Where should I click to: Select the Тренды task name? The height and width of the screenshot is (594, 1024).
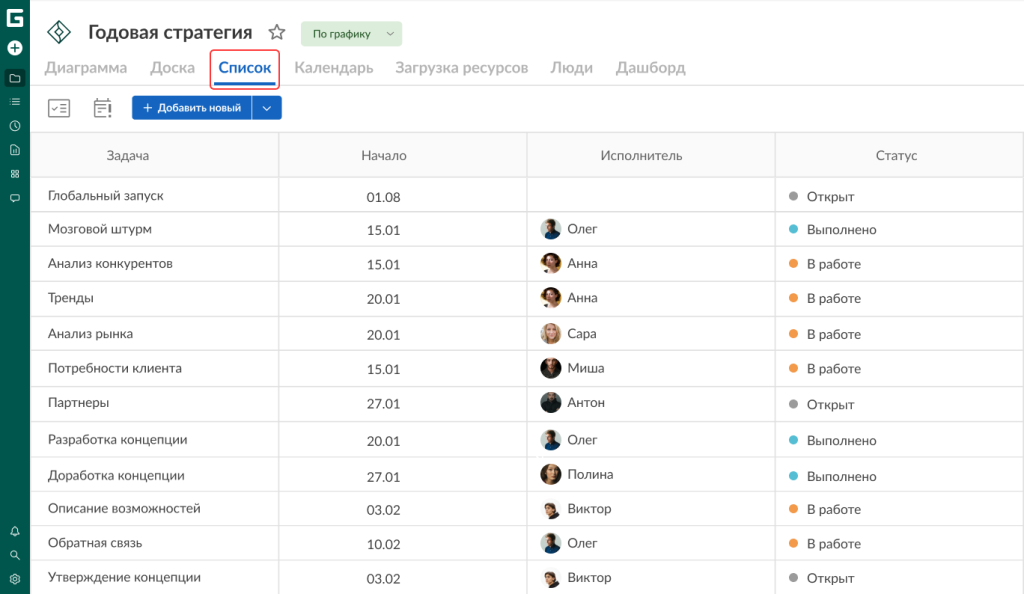tap(71, 298)
